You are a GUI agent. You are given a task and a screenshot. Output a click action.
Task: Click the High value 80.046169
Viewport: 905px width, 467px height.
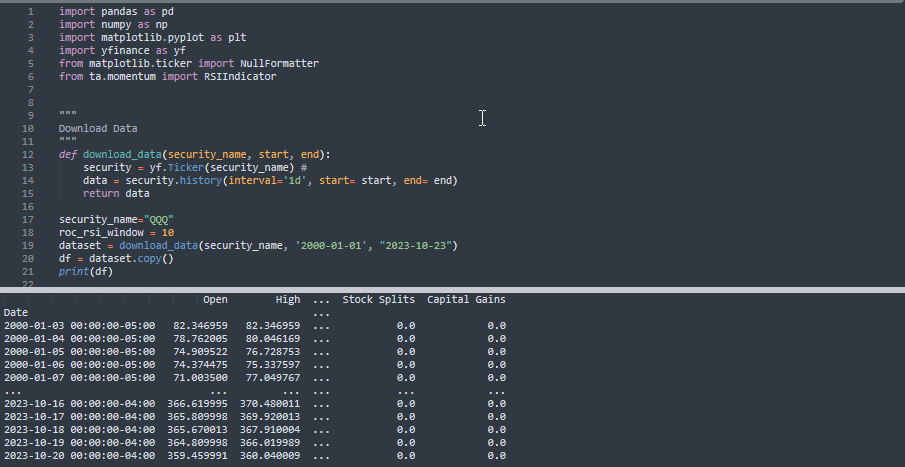tap(273, 339)
